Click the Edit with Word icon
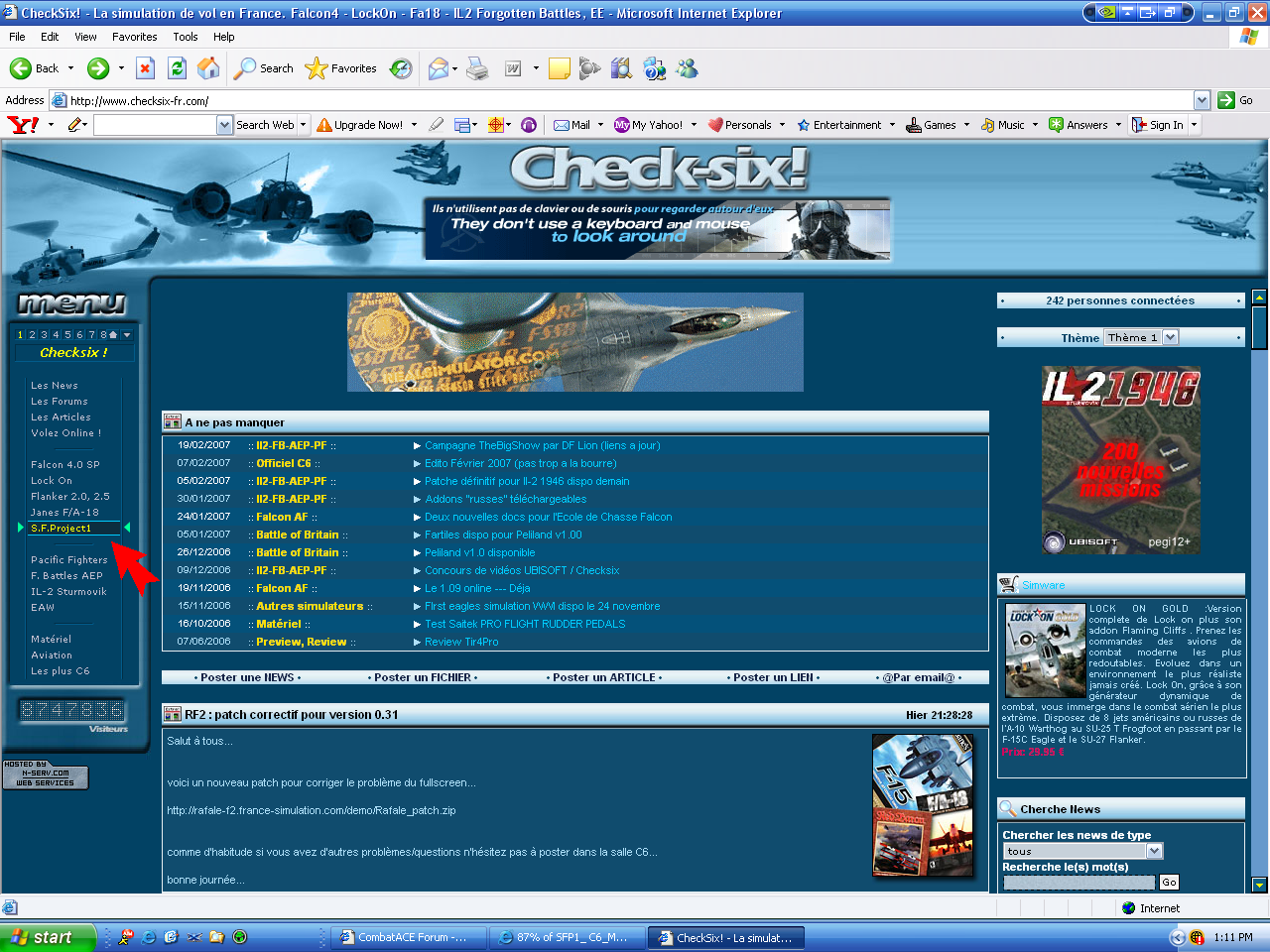This screenshot has width=1270, height=952. coord(513,68)
